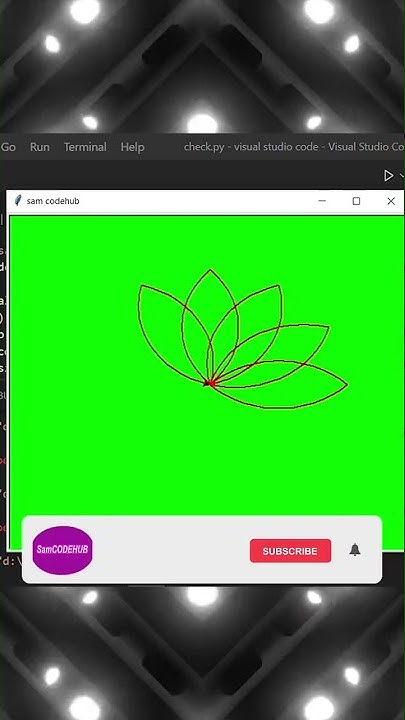Click the SamCODEHUB purple channel logo
The width and height of the screenshot is (405, 720).
point(62,550)
